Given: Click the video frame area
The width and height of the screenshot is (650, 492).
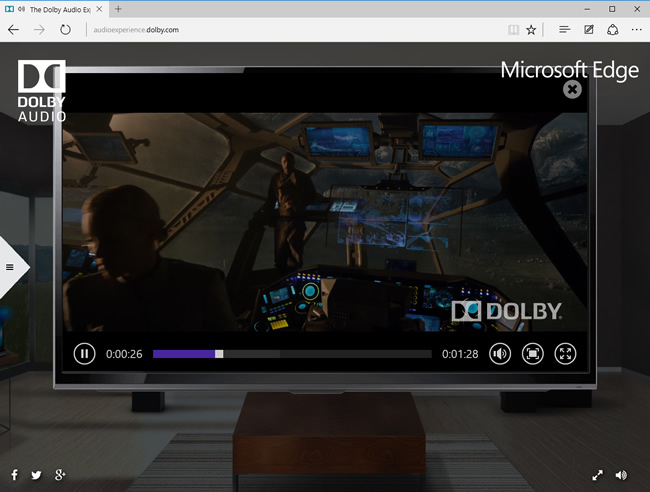Looking at the screenshot, I should (325, 222).
